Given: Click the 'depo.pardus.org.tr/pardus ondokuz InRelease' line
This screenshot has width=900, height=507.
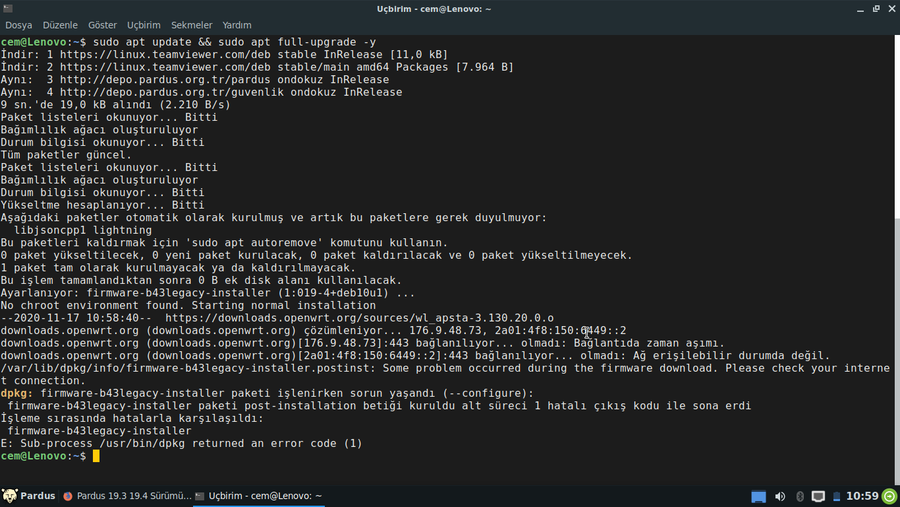Looking at the screenshot, I should [195, 80].
